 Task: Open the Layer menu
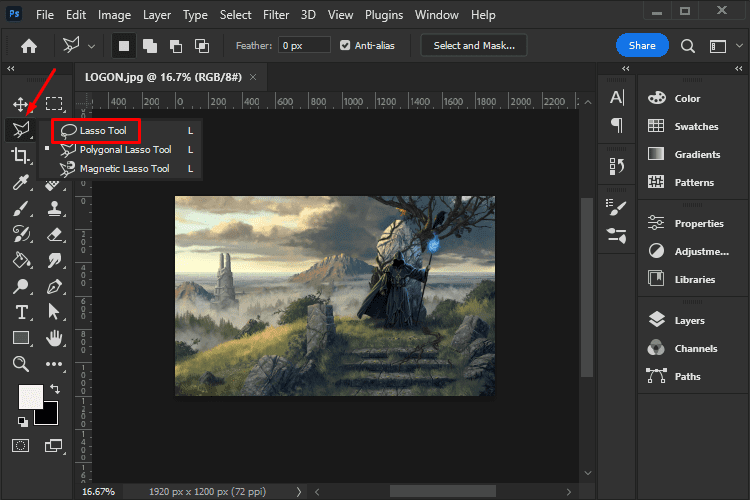coord(157,15)
